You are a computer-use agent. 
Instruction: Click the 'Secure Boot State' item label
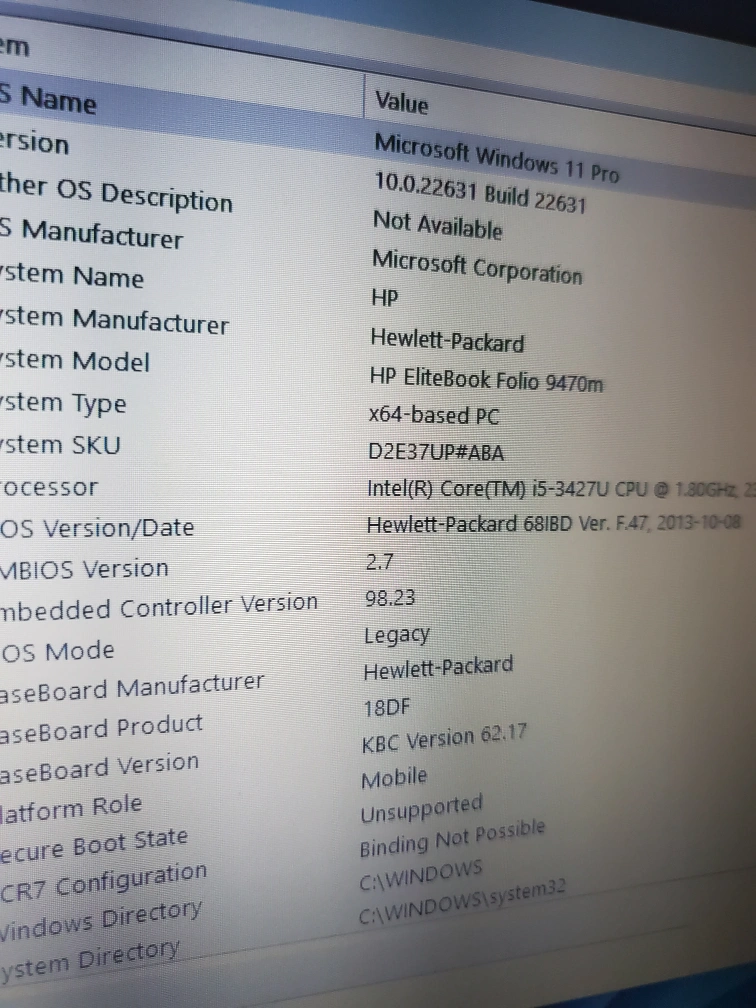(x=94, y=847)
